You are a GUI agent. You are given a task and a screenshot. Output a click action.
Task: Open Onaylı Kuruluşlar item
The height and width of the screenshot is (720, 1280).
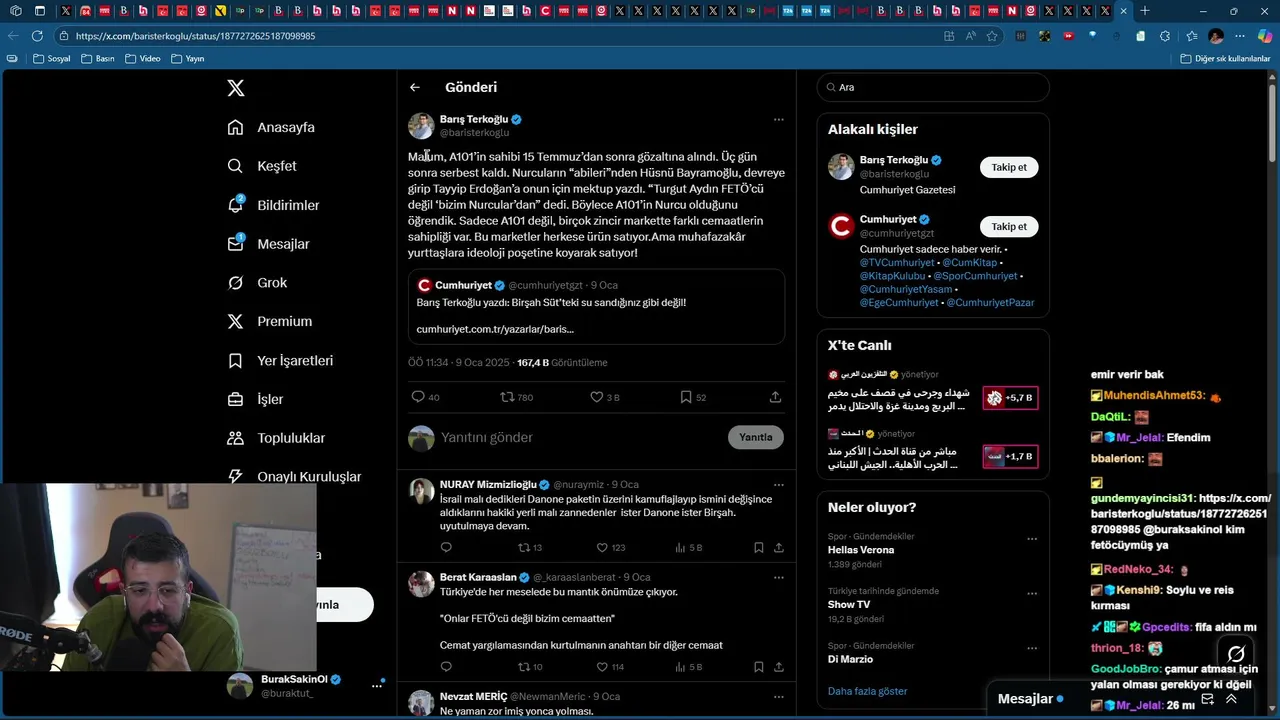pyautogui.click(x=294, y=477)
